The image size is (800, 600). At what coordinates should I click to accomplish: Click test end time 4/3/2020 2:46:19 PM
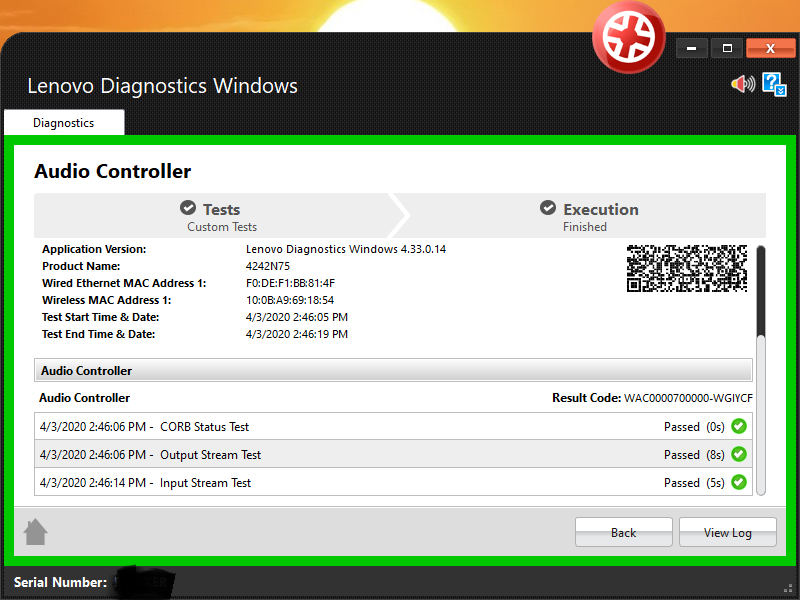297,334
